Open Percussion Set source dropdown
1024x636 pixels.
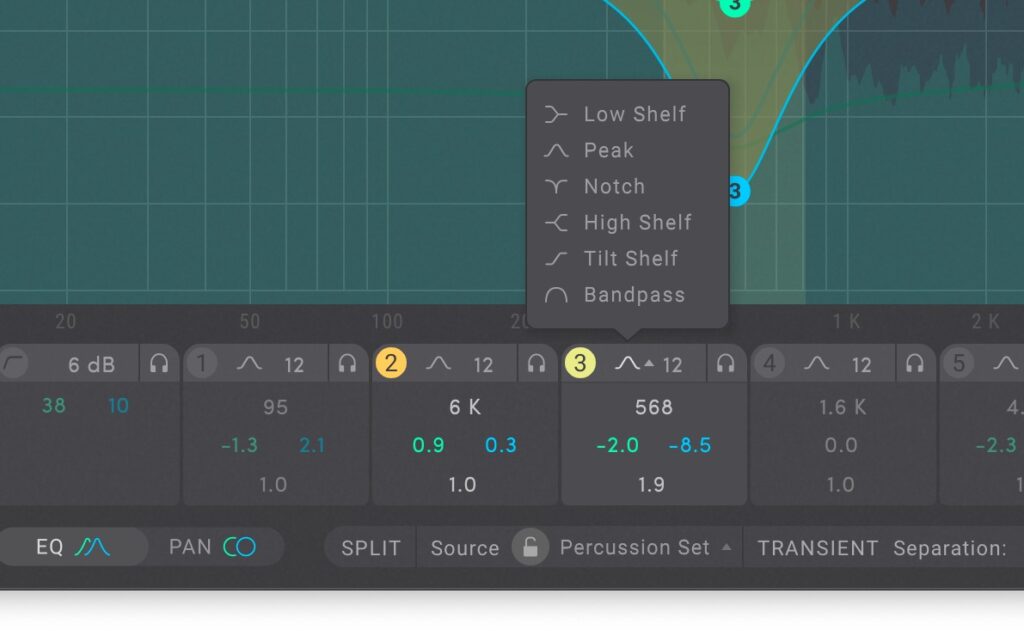pos(644,547)
